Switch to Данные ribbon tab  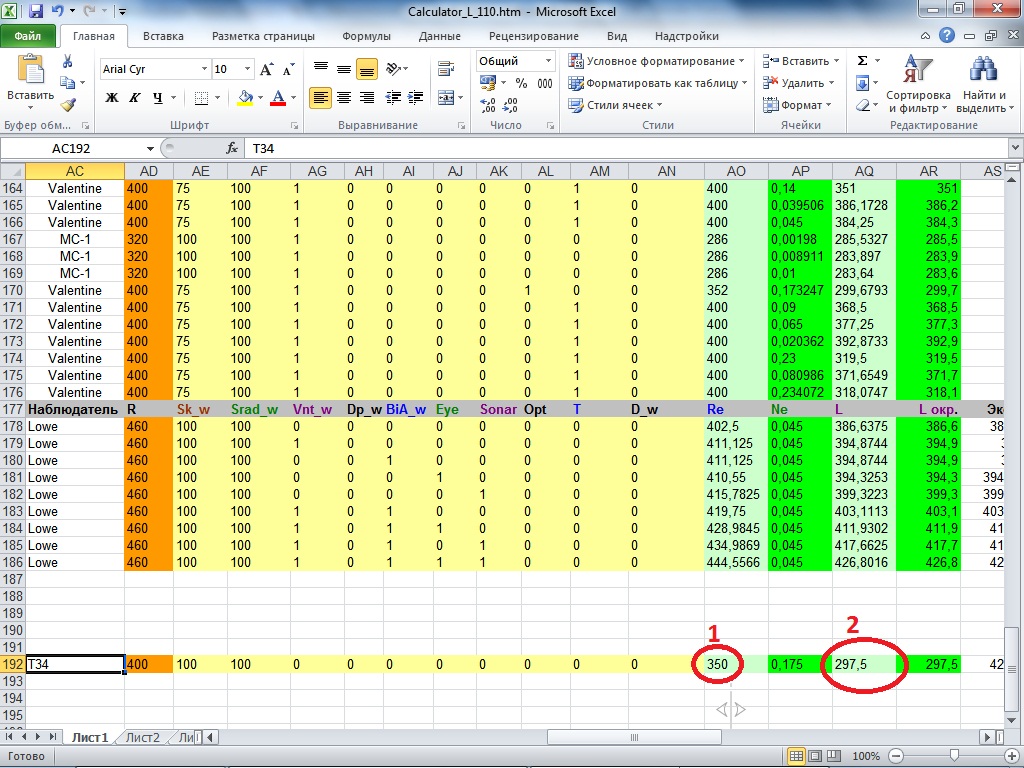click(x=440, y=36)
